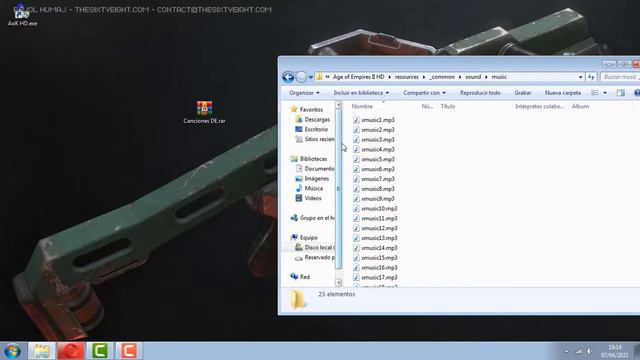
Task: Click the Nueva carpeta button
Action: 562,93
